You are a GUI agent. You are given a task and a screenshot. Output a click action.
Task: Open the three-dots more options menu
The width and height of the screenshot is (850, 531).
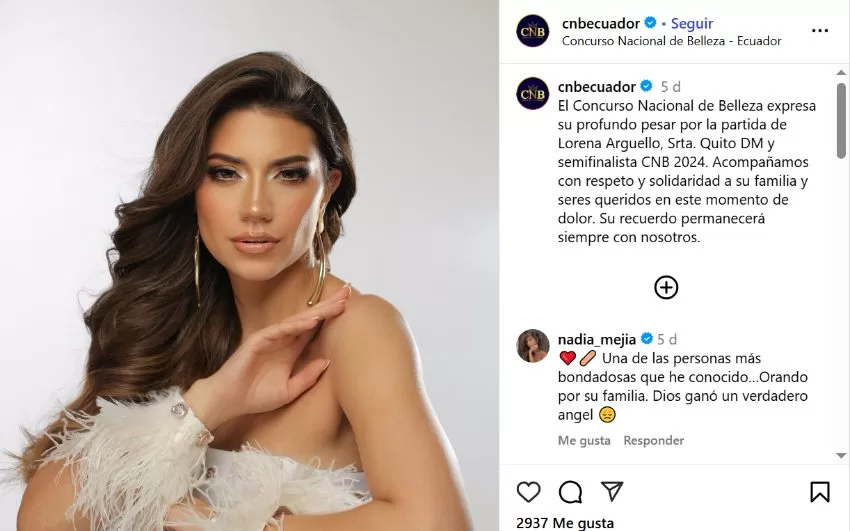tap(820, 31)
